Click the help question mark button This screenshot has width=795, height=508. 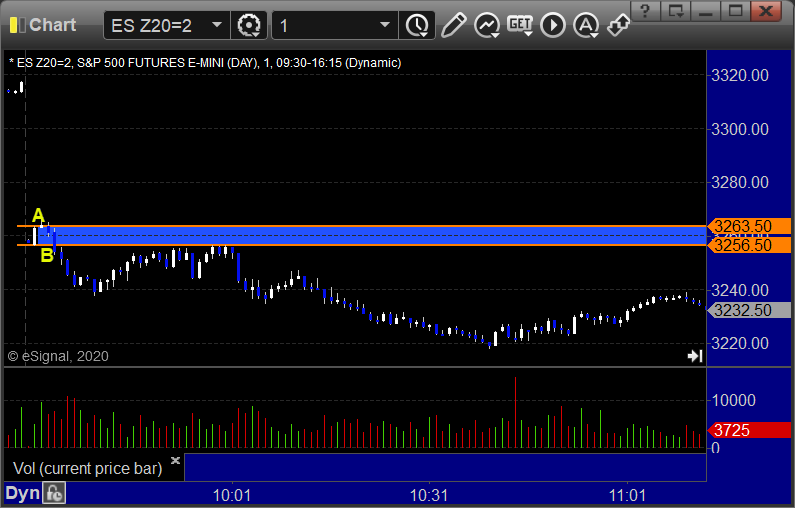(645, 11)
